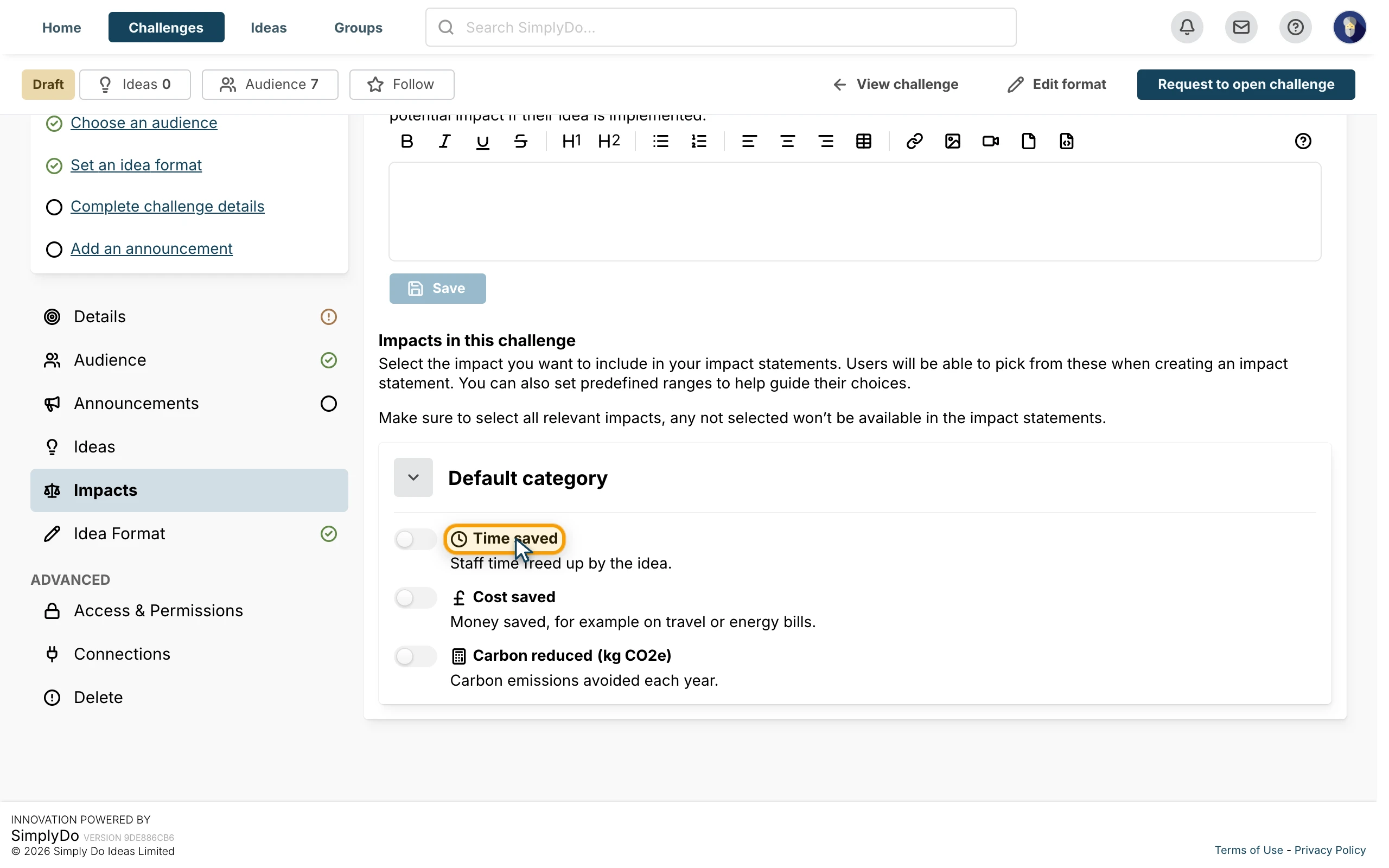Image resolution: width=1389 pixels, height=868 pixels.
Task: Open notifications bell icon
Action: 1187,27
